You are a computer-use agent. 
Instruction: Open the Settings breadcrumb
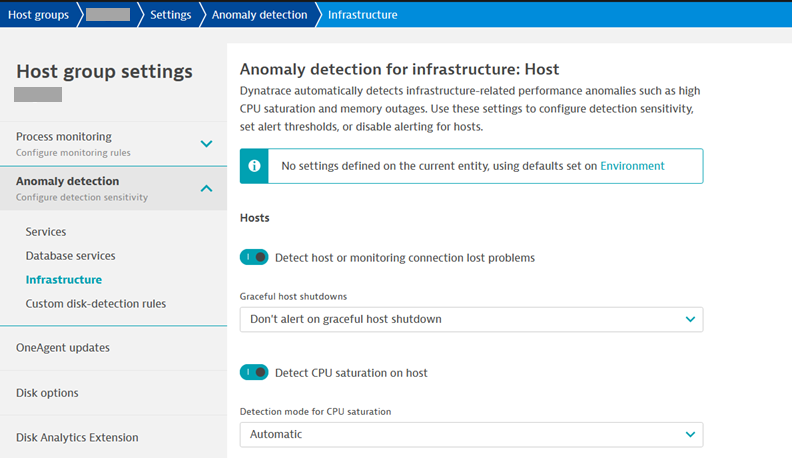(171, 15)
